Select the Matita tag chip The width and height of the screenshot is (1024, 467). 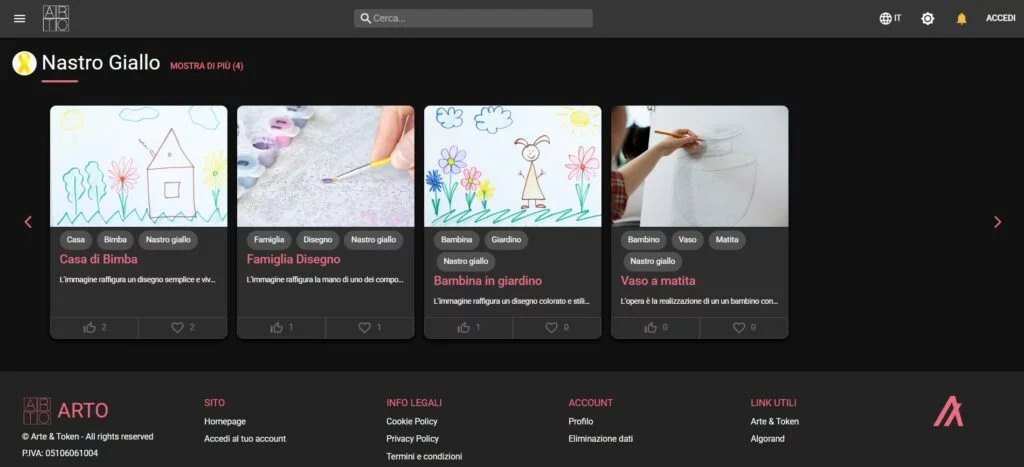pos(725,240)
